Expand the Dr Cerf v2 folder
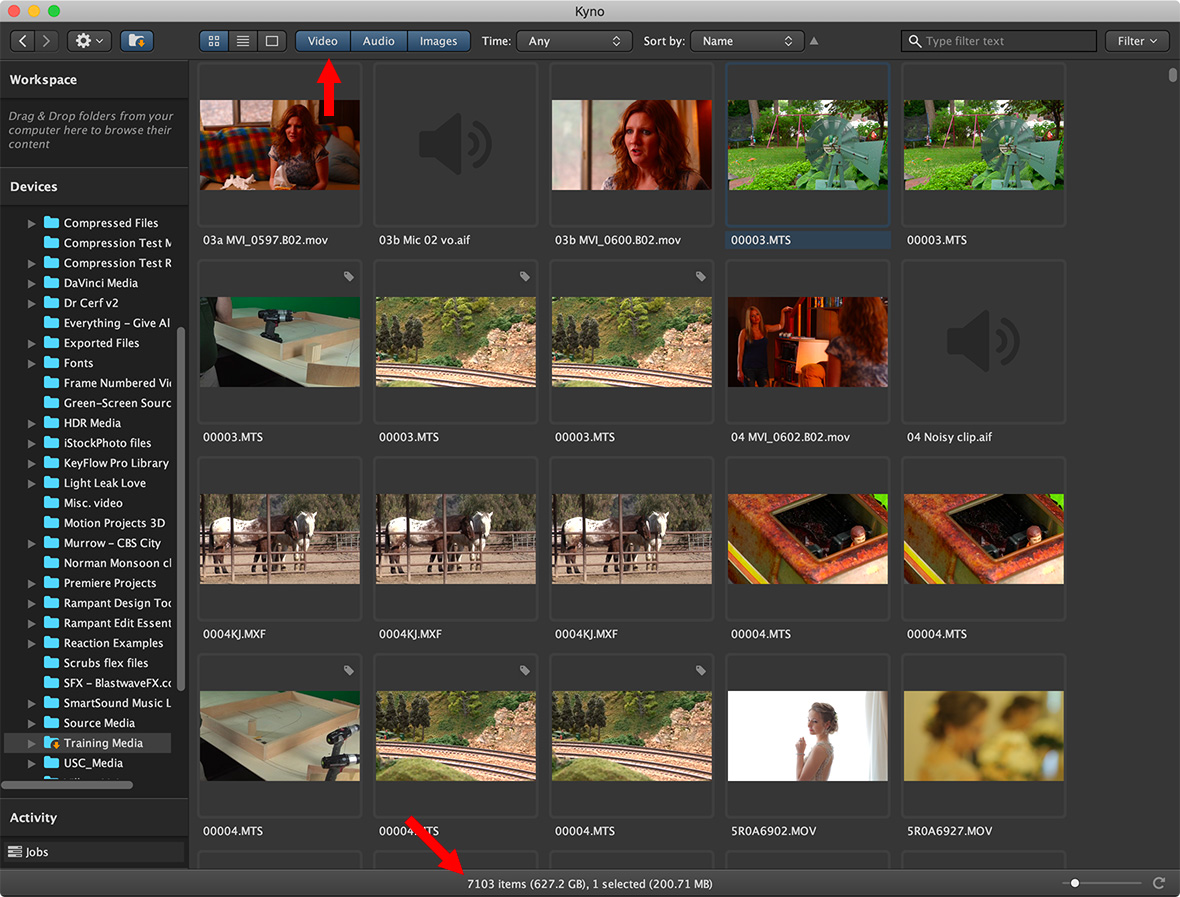Screen dimensions: 1180x897 [32, 303]
